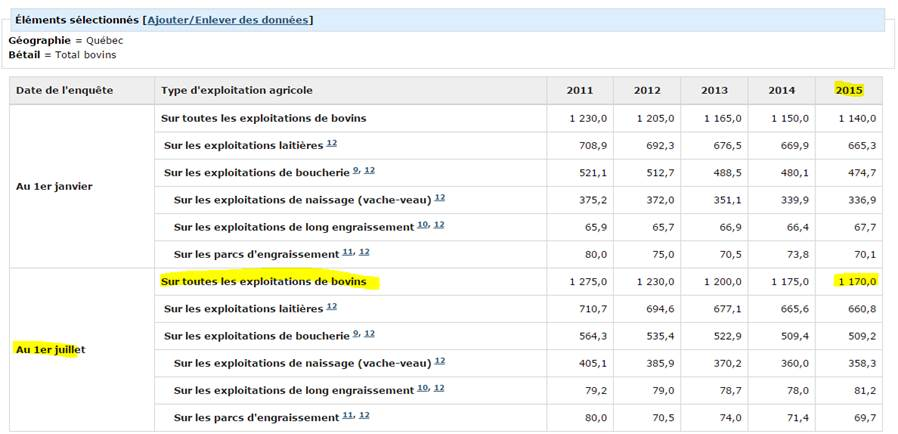Click the 2013 column header
The width and height of the screenshot is (898, 434).
tap(714, 90)
